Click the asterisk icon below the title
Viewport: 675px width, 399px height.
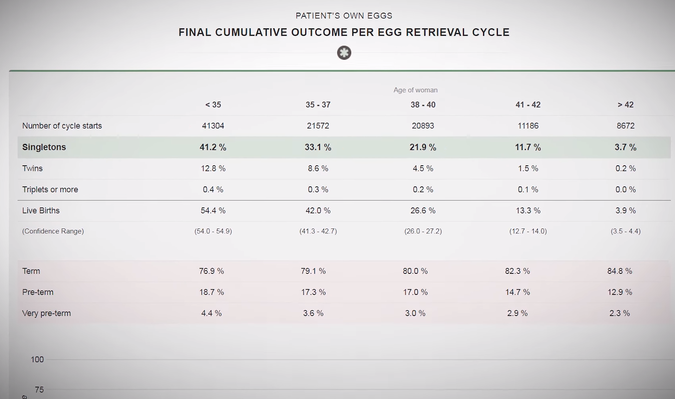click(x=344, y=53)
